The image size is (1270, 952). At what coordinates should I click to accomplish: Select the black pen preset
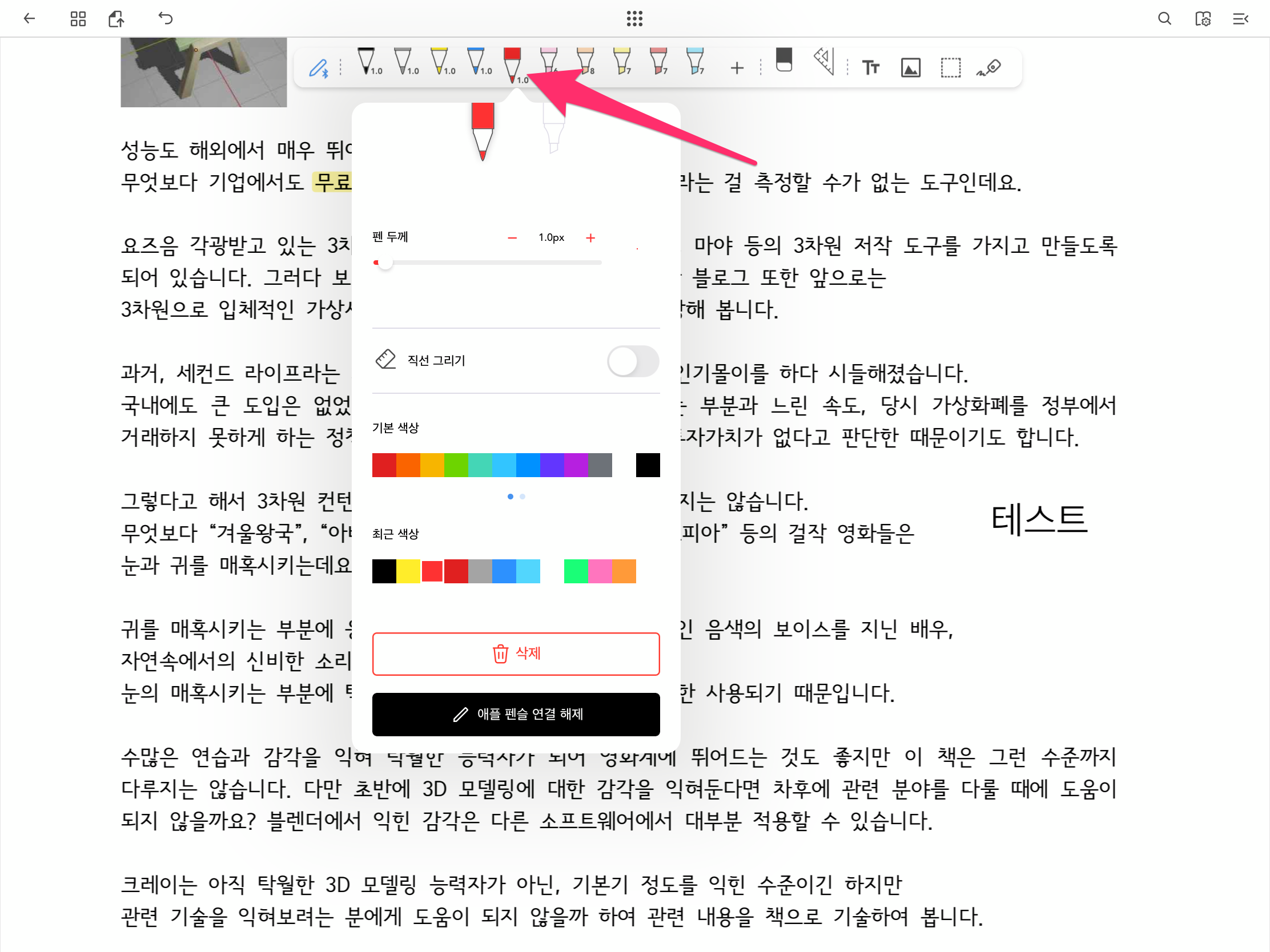click(x=366, y=62)
